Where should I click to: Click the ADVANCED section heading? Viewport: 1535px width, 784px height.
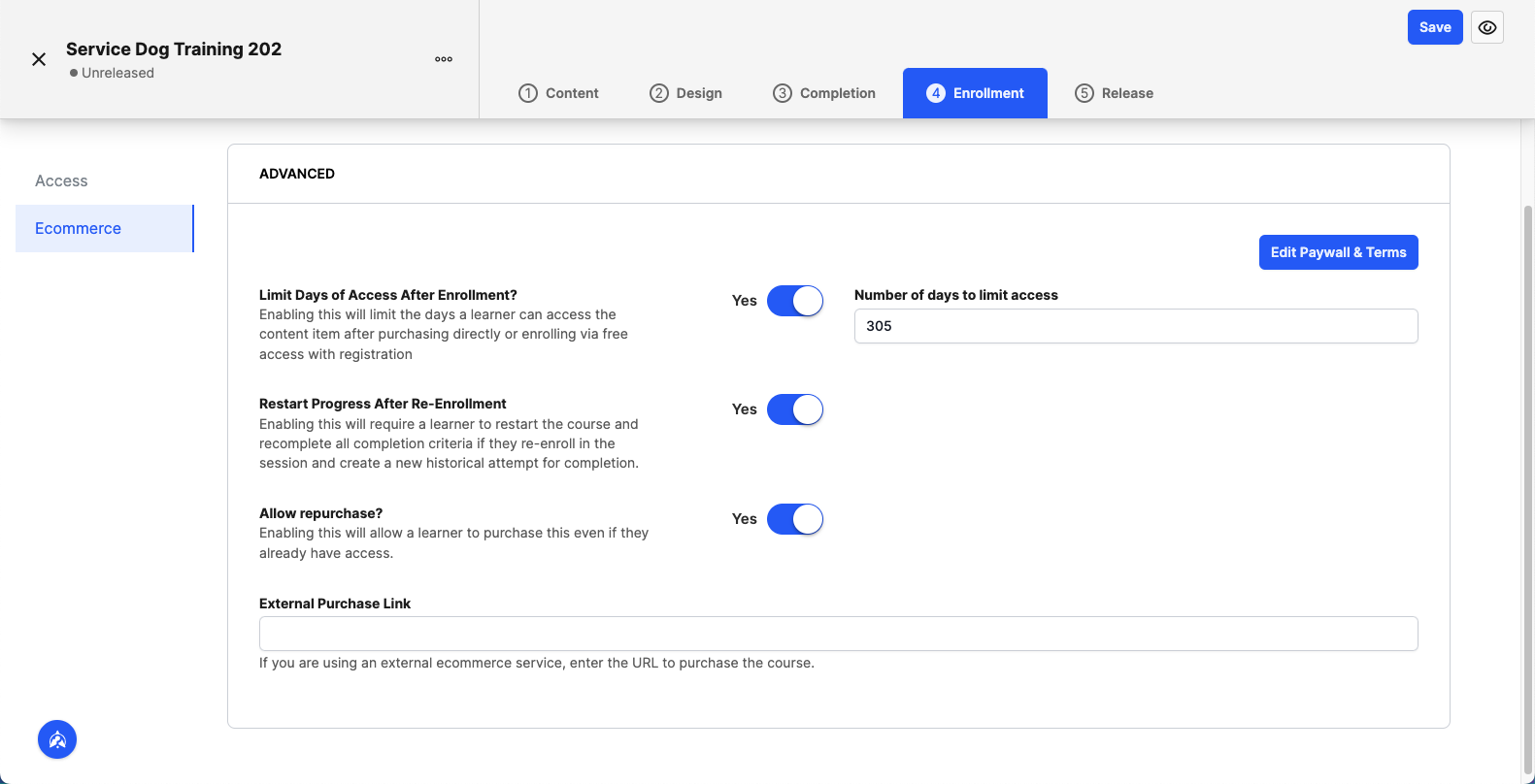pyautogui.click(x=297, y=174)
